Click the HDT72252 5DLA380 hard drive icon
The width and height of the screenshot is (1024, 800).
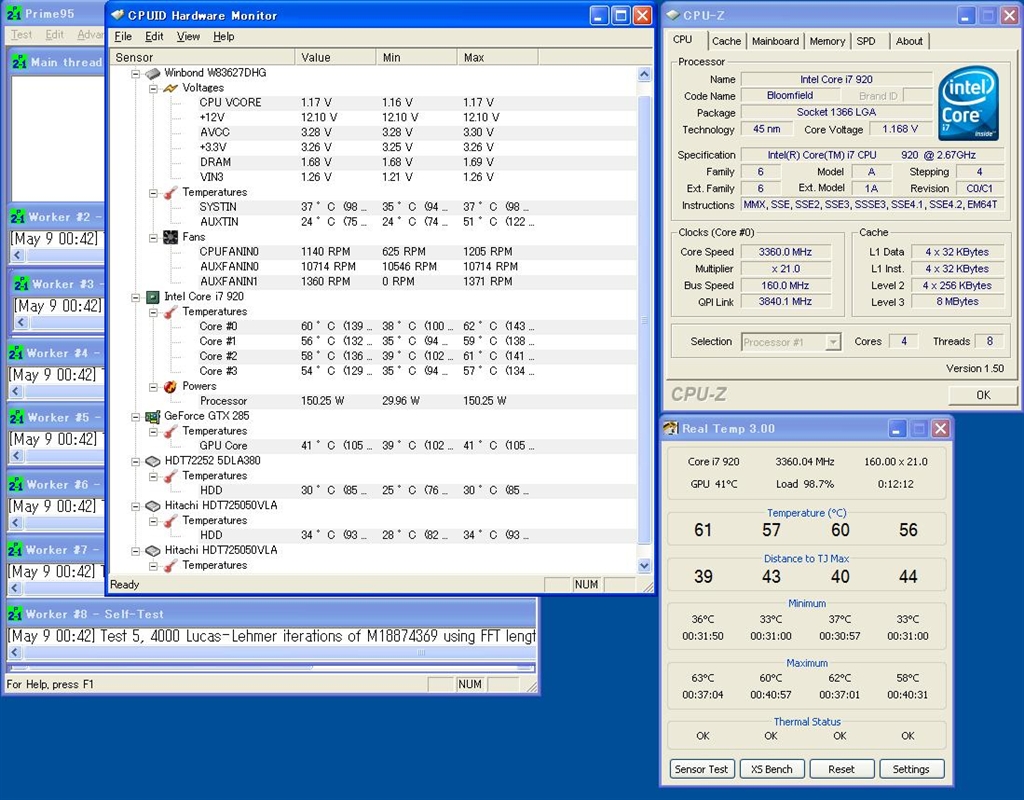point(153,461)
